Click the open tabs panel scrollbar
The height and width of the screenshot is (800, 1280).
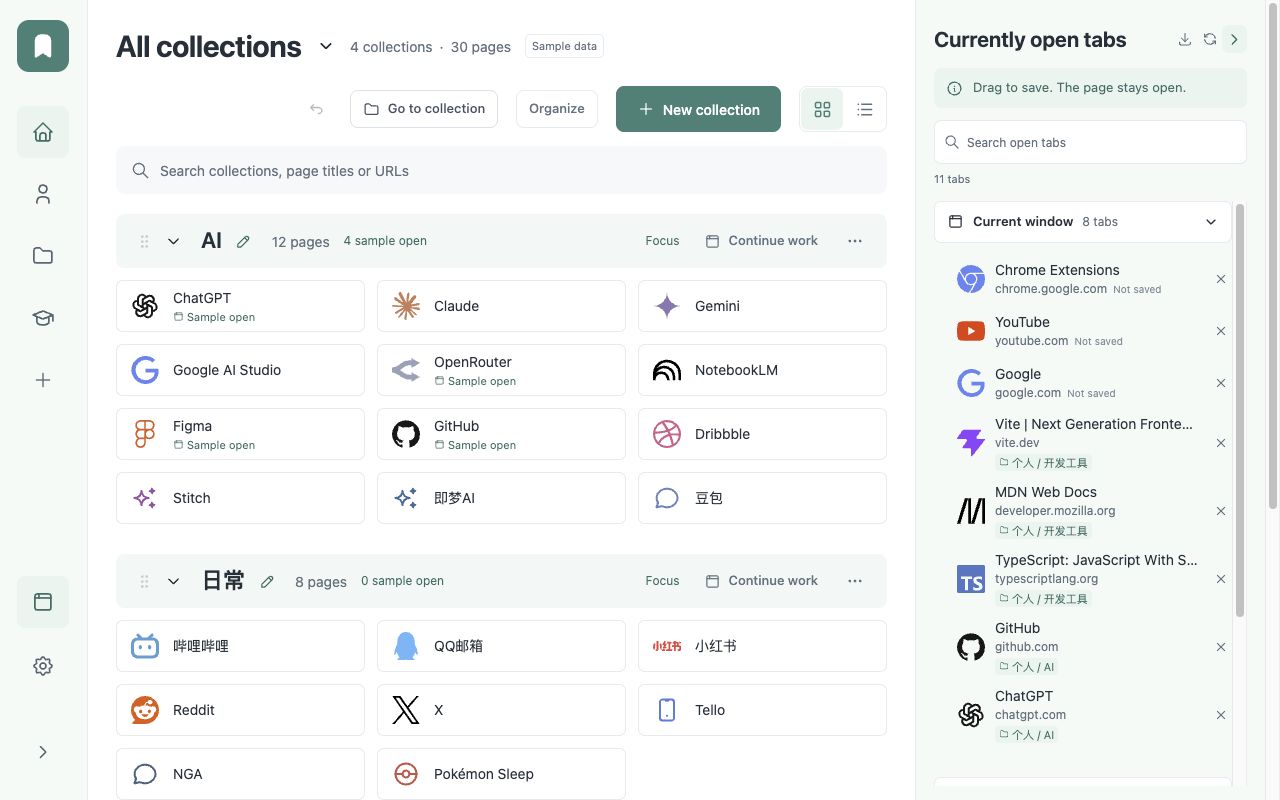[x=1241, y=410]
